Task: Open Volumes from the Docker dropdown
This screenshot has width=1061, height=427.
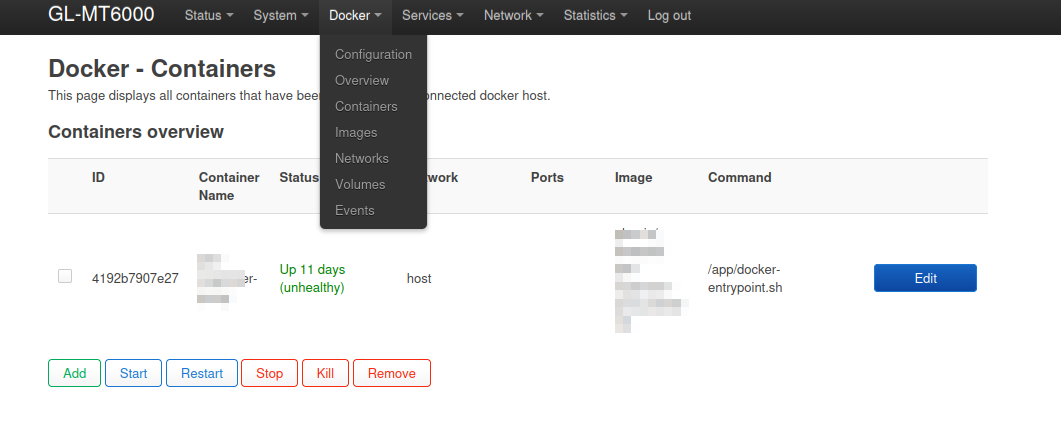Action: 360,184
